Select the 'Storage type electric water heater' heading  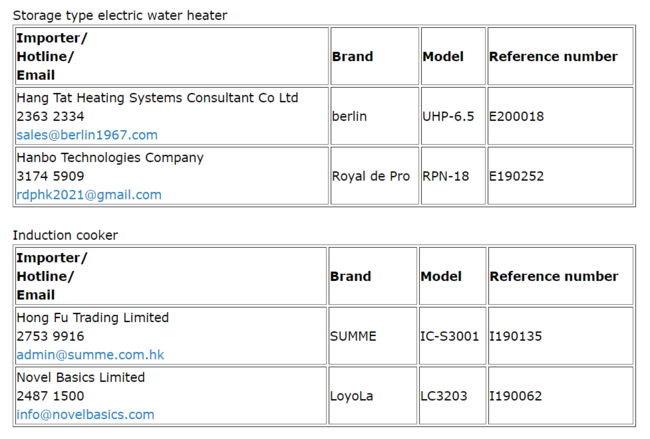120,15
